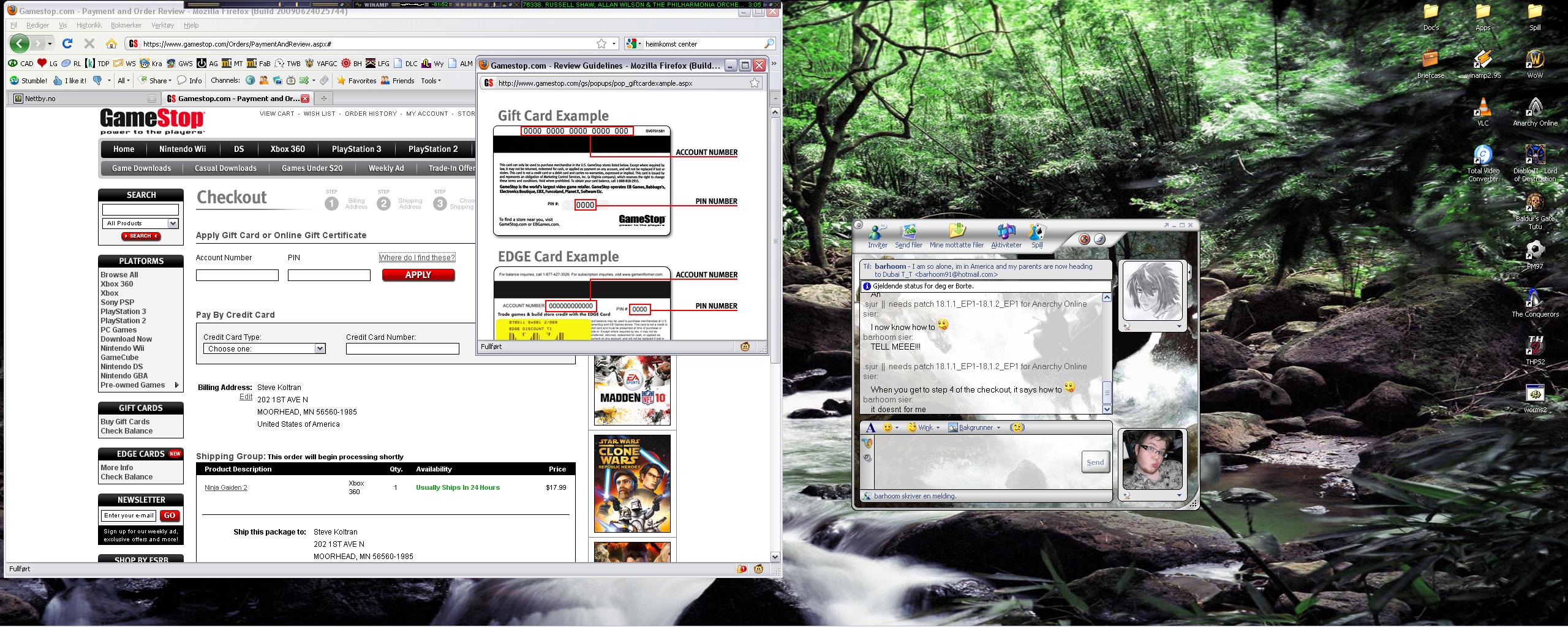The image size is (1568, 627).
Task: Click Send filer in Messenger
Action: tap(908, 236)
